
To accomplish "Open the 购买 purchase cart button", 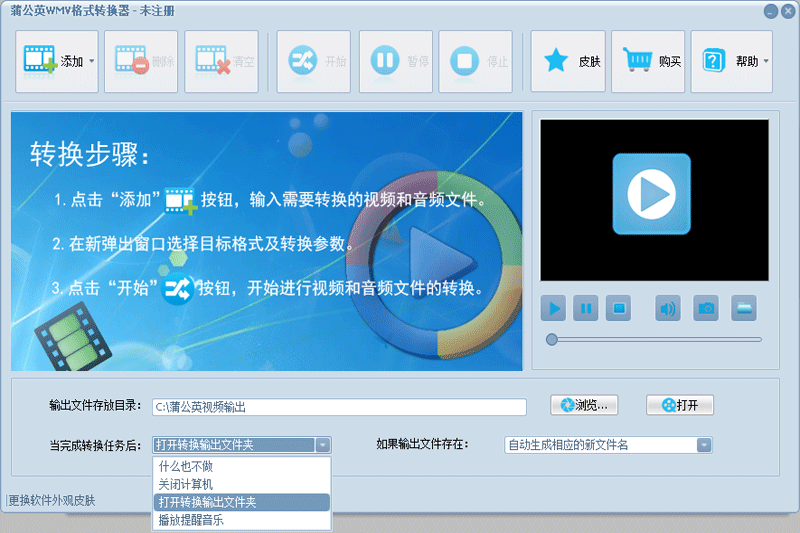I will 648,61.
